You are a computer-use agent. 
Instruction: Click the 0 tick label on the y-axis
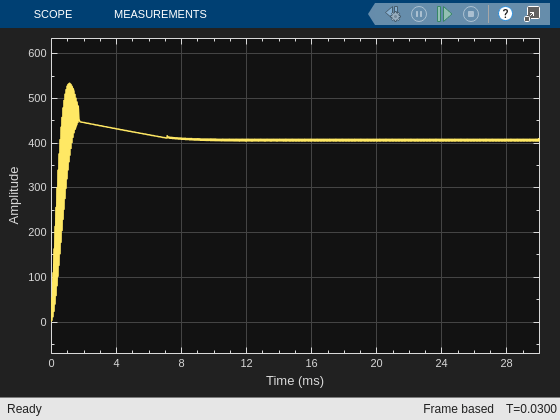(x=43, y=322)
